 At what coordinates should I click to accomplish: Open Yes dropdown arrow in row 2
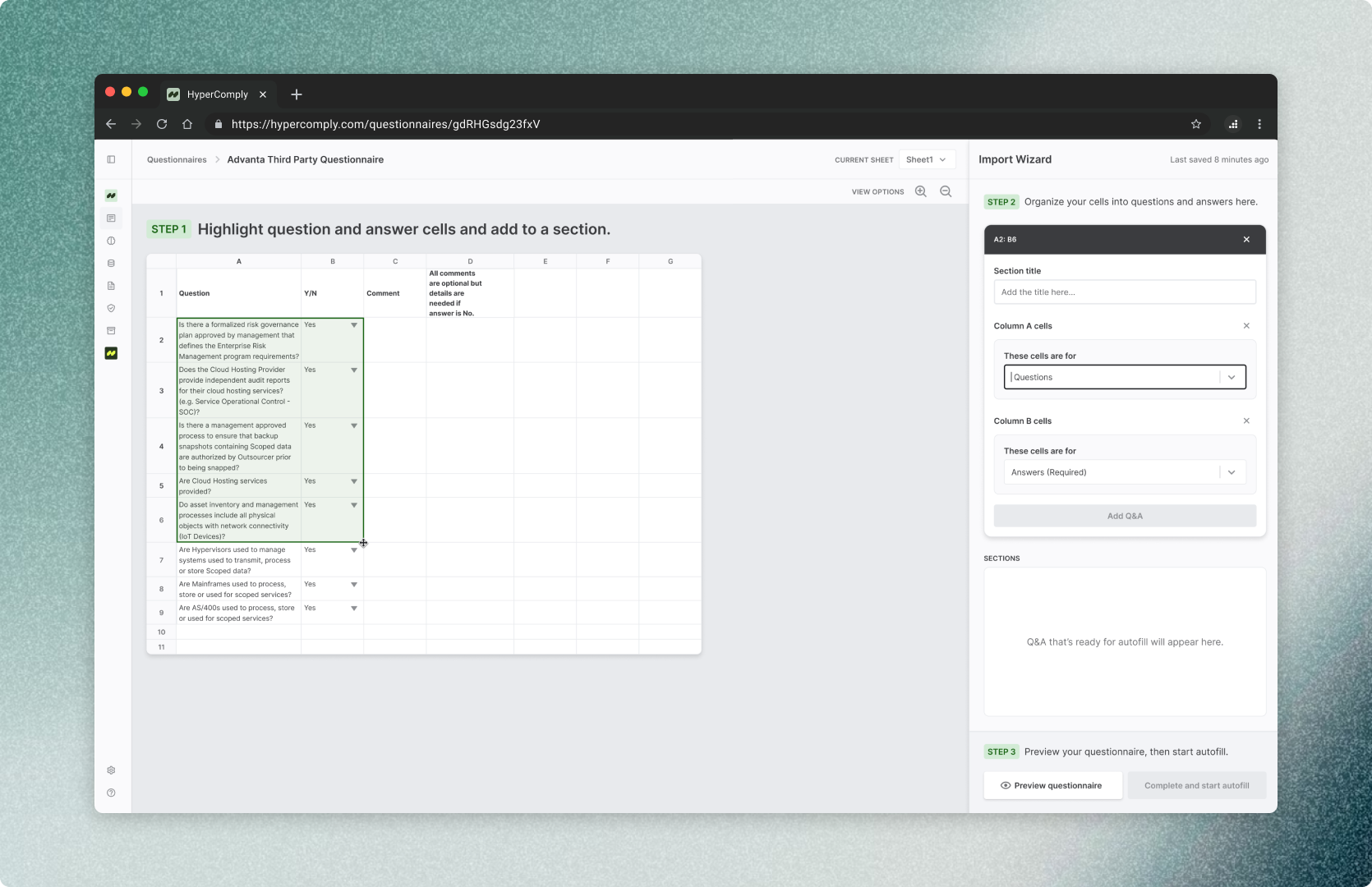(x=354, y=325)
